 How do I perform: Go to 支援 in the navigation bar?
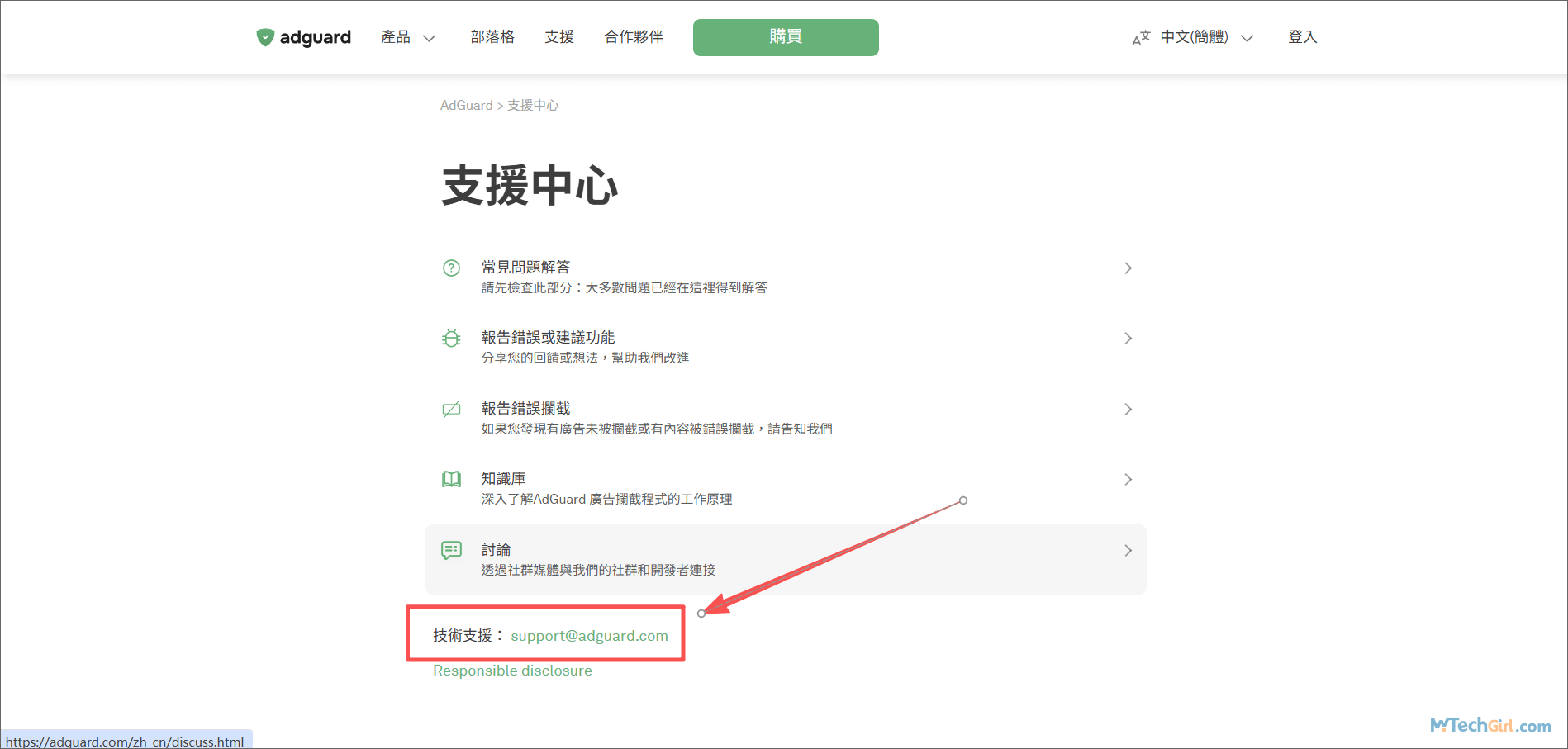click(x=559, y=37)
